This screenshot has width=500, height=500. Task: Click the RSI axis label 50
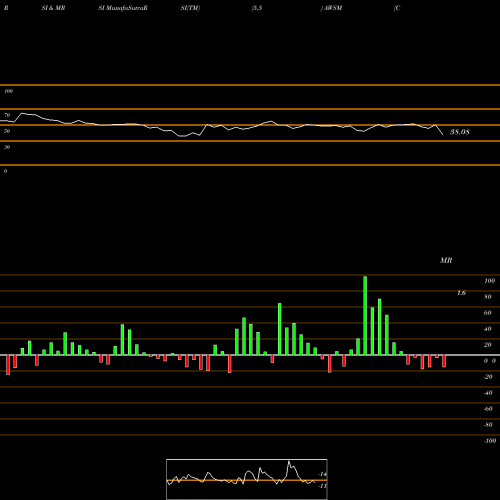point(7,131)
